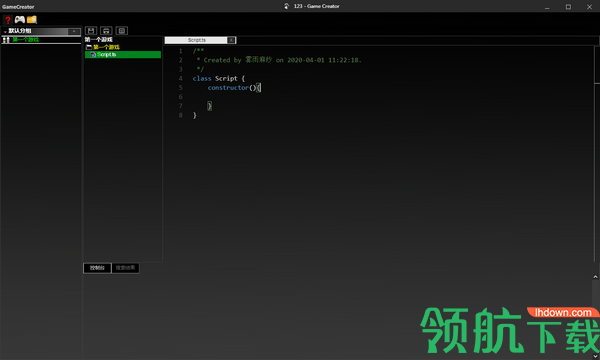This screenshot has height=360, width=600.
Task: Close the Game Creator window
Action: [x=589, y=7]
